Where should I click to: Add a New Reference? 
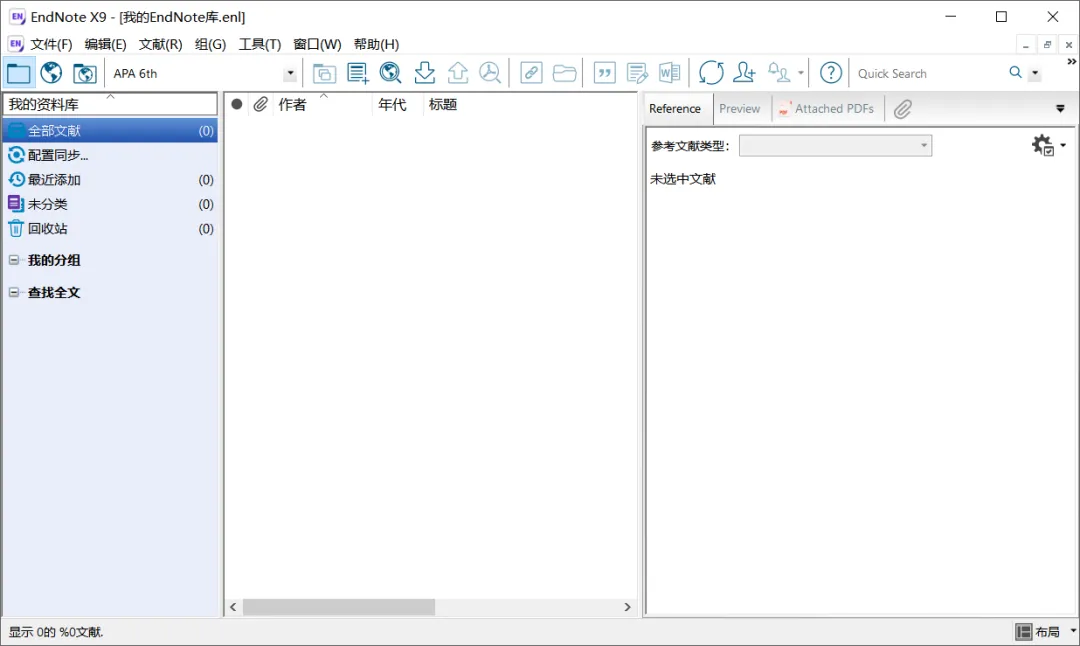[357, 73]
